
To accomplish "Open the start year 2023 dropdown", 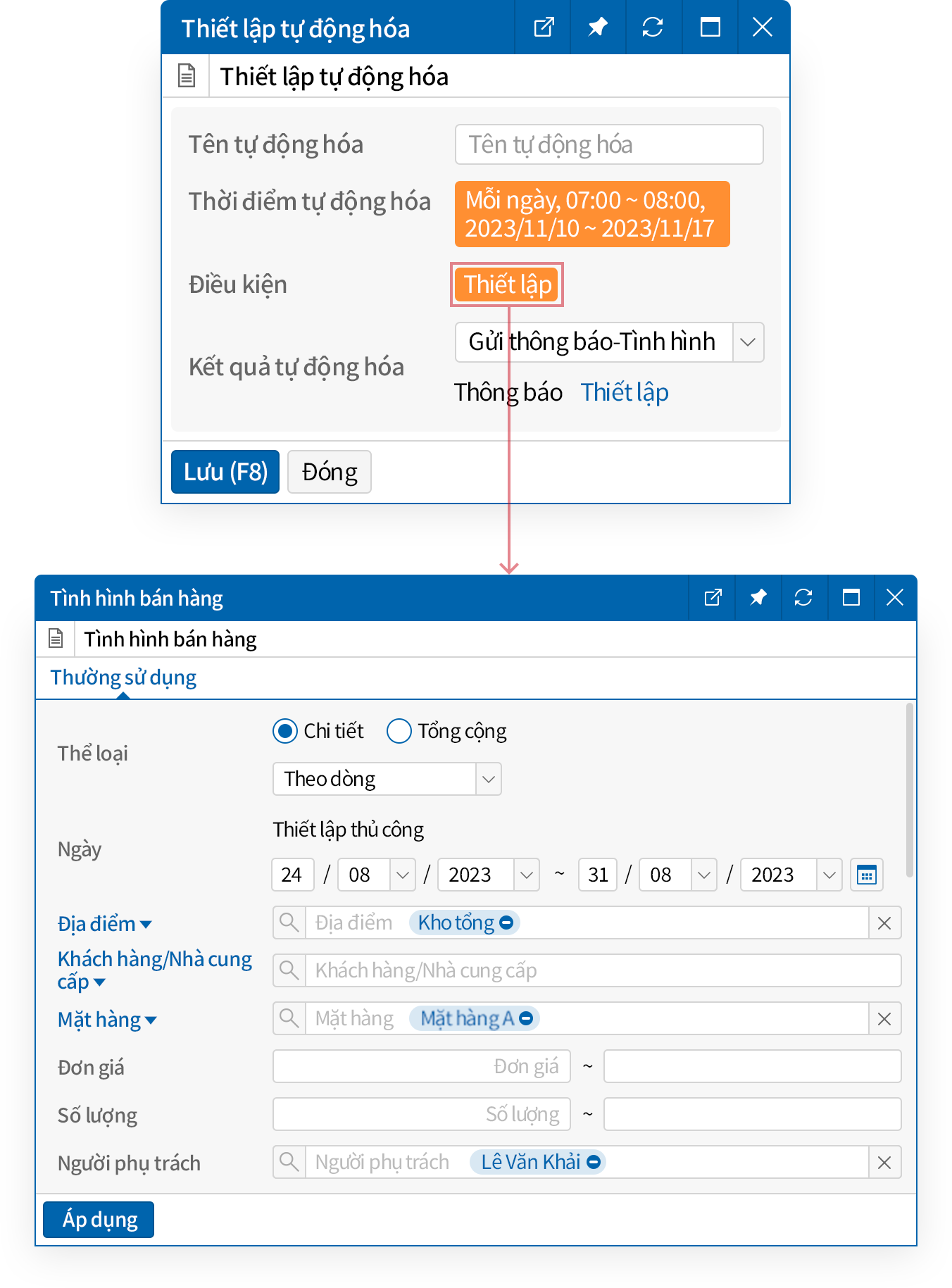I will coord(526,875).
